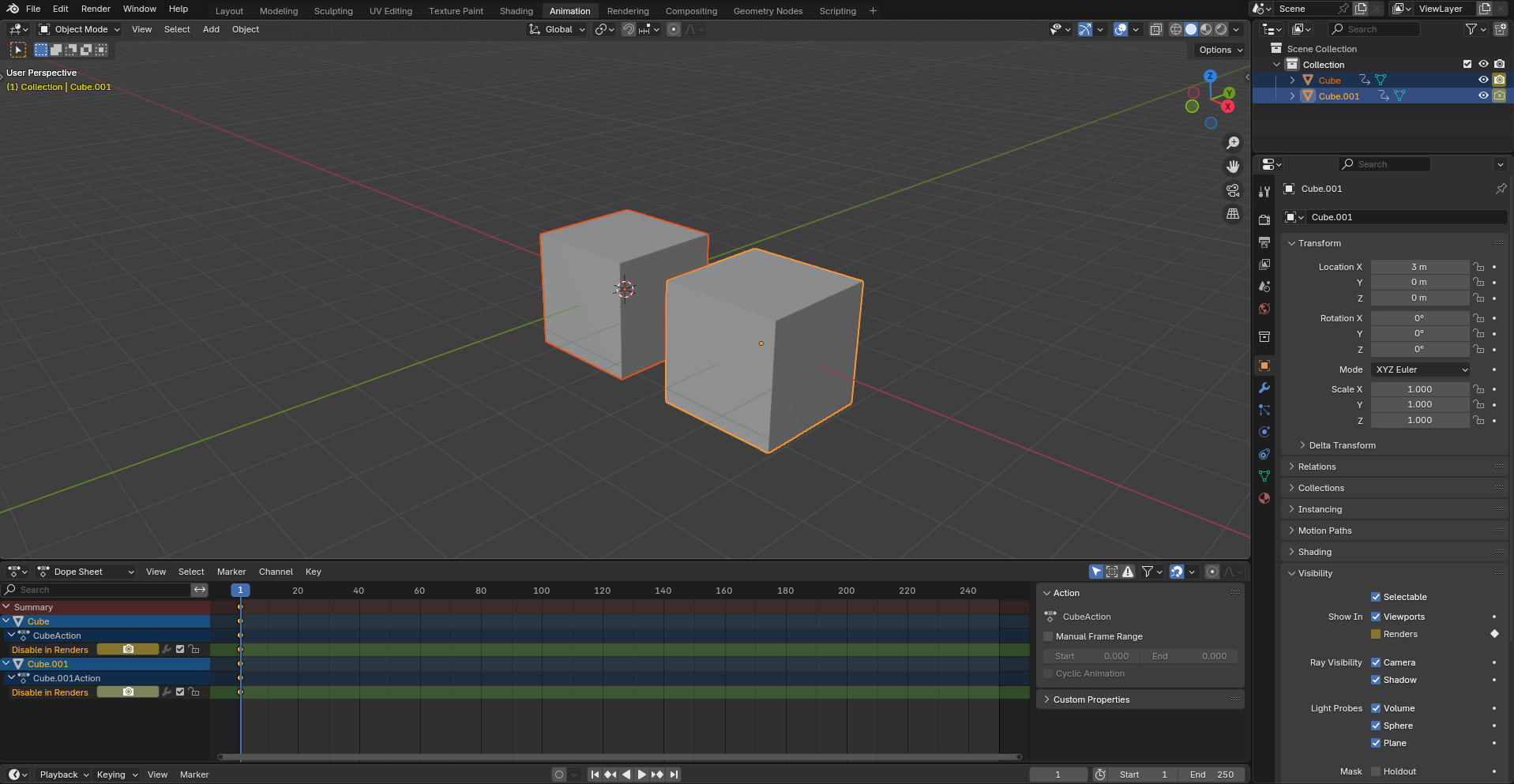Click Disable in Renders for the Cube channel
The height and width of the screenshot is (784, 1514).
coord(49,649)
